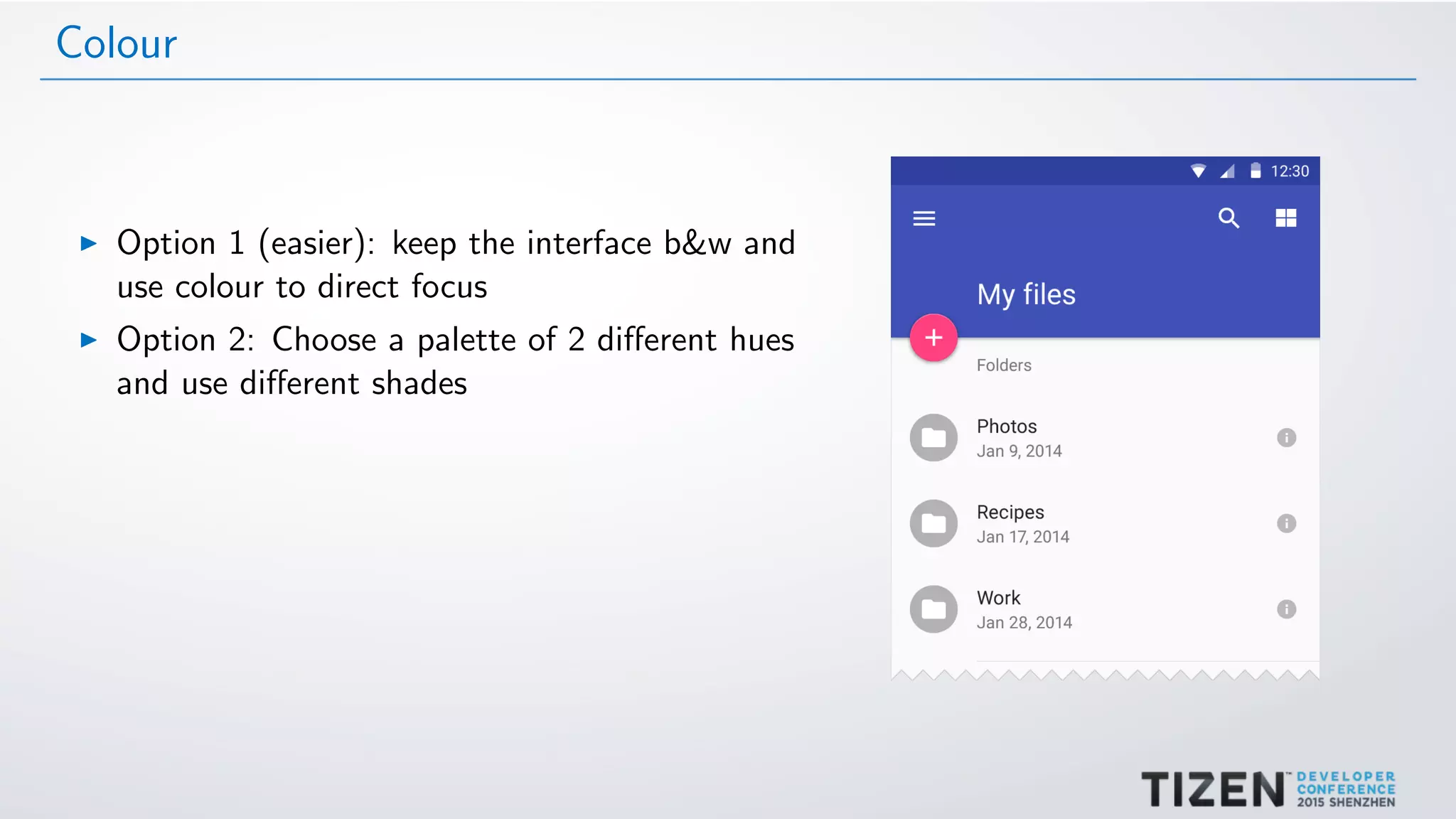1456x819 pixels.
Task: Click the Tizen Developer Conference logo
Action: tap(1268, 789)
